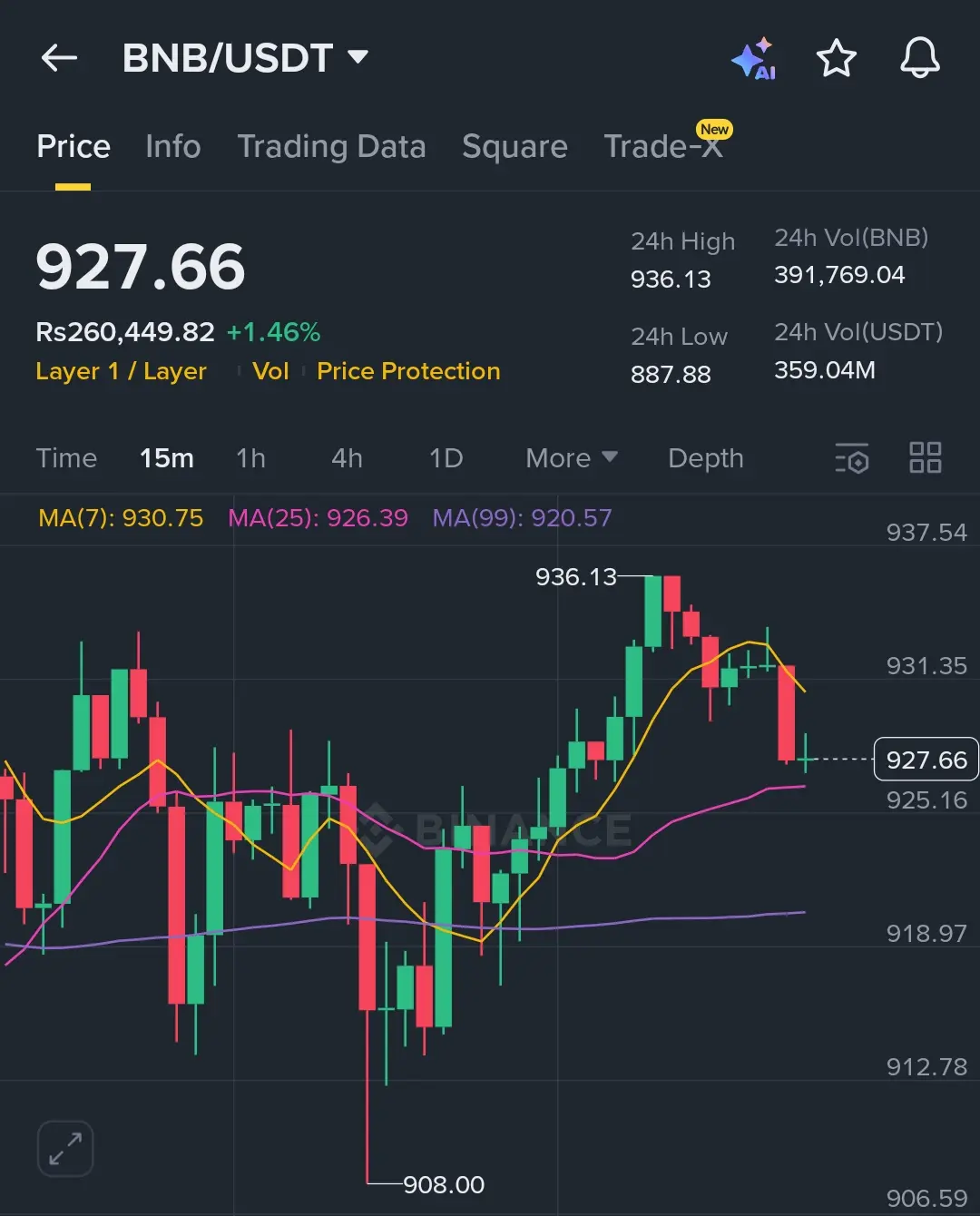This screenshot has width=980, height=1216.
Task: Expand chart to fullscreen
Action: (x=65, y=1148)
